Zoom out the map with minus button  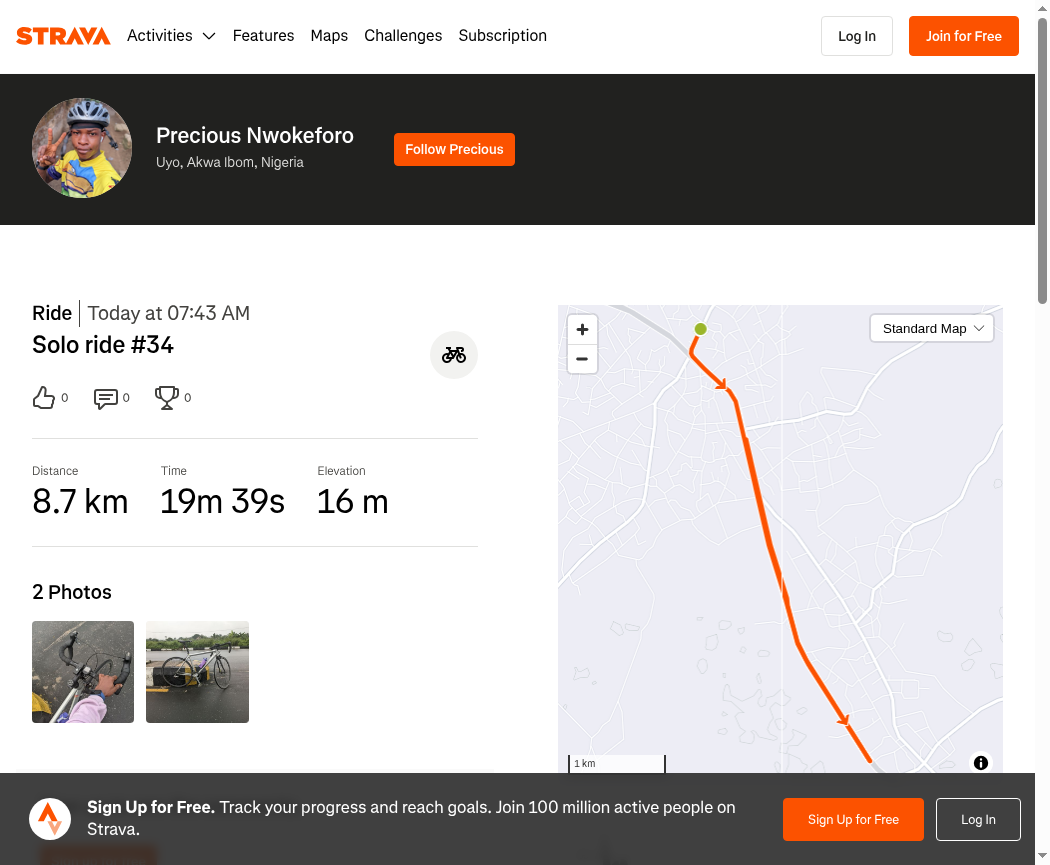point(583,359)
